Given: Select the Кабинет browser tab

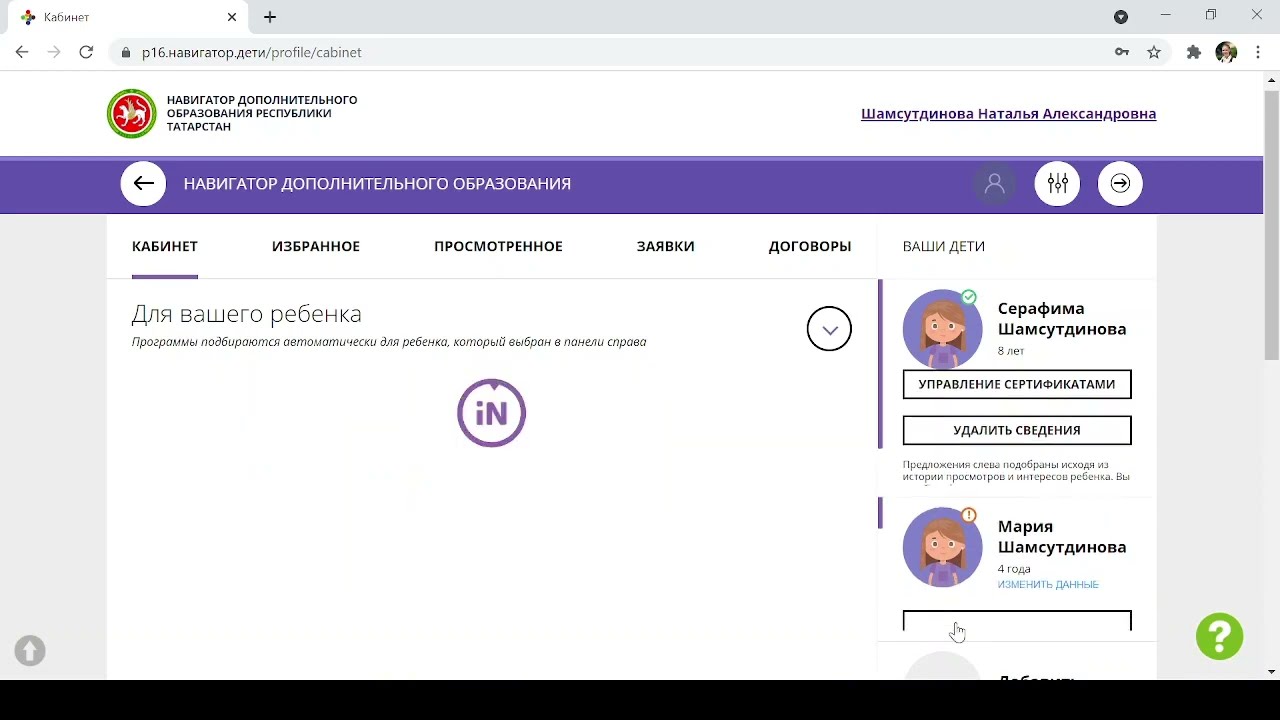Looking at the screenshot, I should [128, 17].
